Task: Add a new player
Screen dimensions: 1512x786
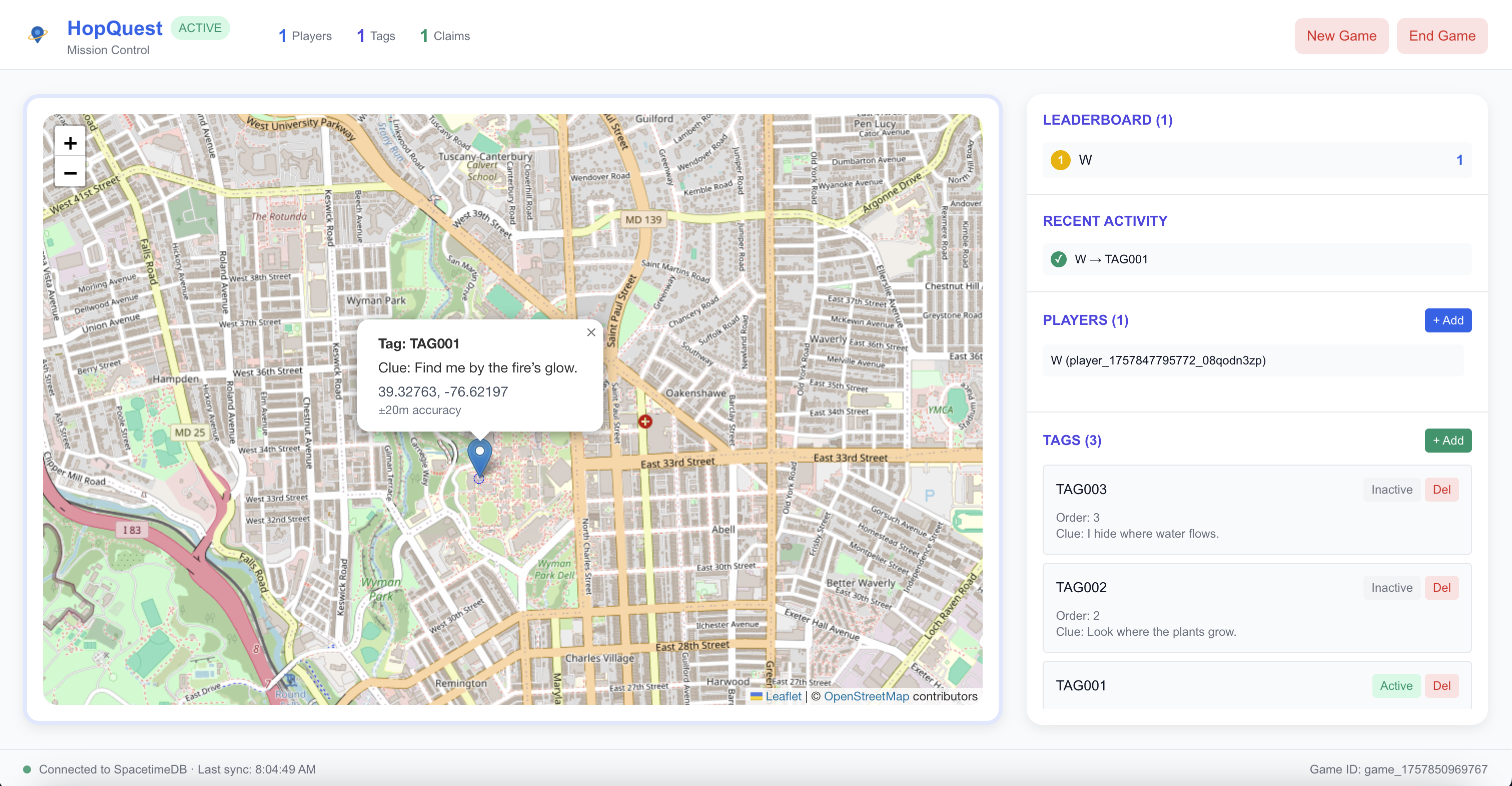Action: tap(1447, 320)
